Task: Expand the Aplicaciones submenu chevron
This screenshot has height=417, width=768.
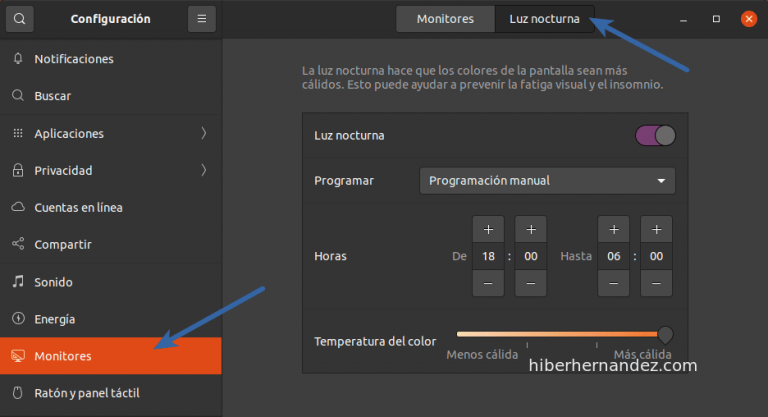Action: (204, 133)
